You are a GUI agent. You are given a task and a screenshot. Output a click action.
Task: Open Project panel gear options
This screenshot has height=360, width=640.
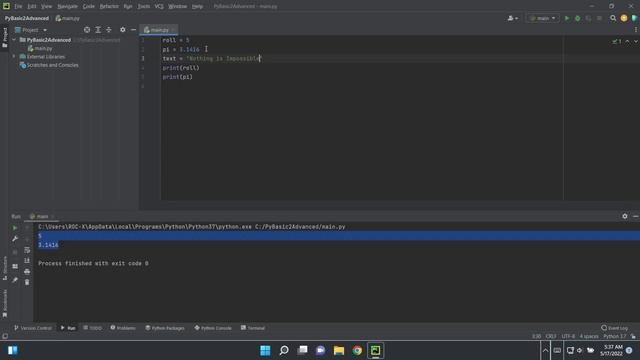pyautogui.click(x=122, y=30)
